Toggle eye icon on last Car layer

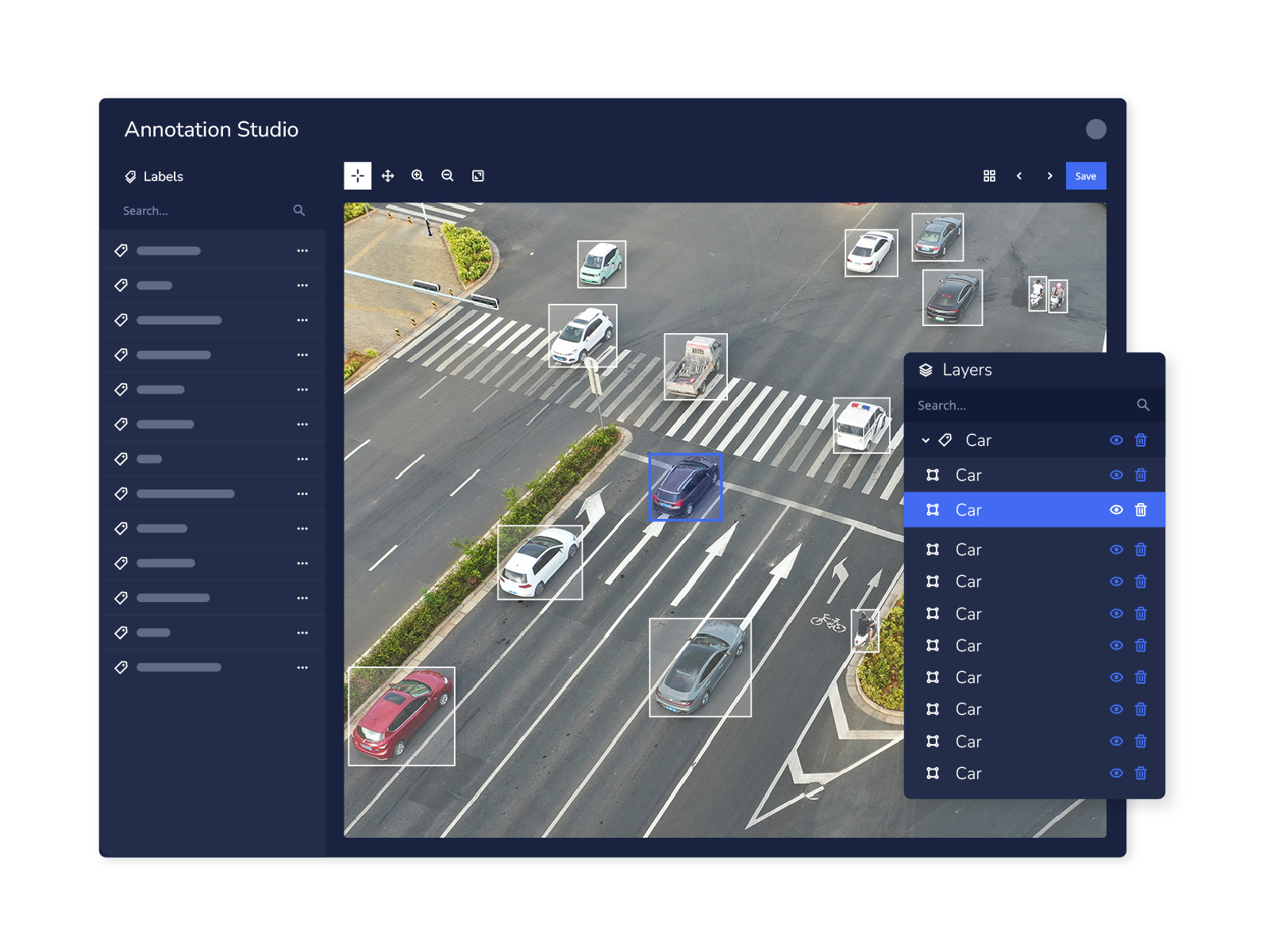click(x=1116, y=773)
